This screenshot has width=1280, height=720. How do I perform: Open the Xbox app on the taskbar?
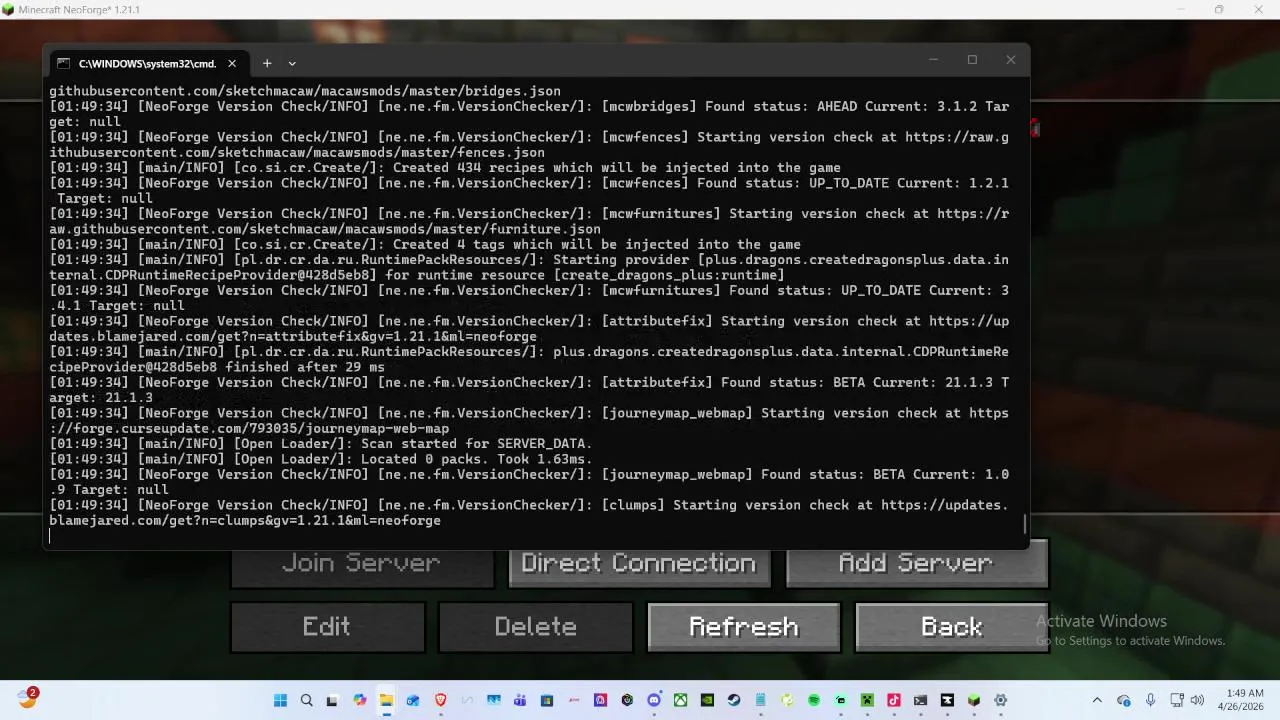click(680, 700)
